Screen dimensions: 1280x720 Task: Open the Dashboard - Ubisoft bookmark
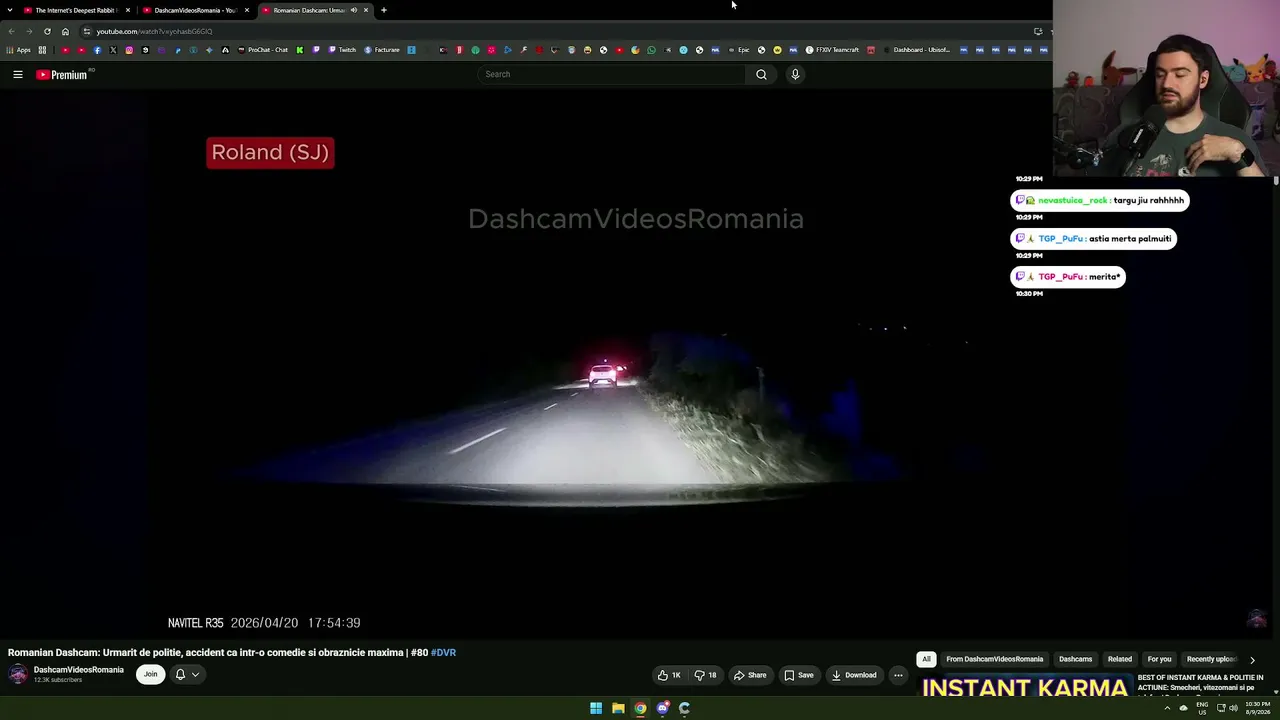pyautogui.click(x=917, y=50)
